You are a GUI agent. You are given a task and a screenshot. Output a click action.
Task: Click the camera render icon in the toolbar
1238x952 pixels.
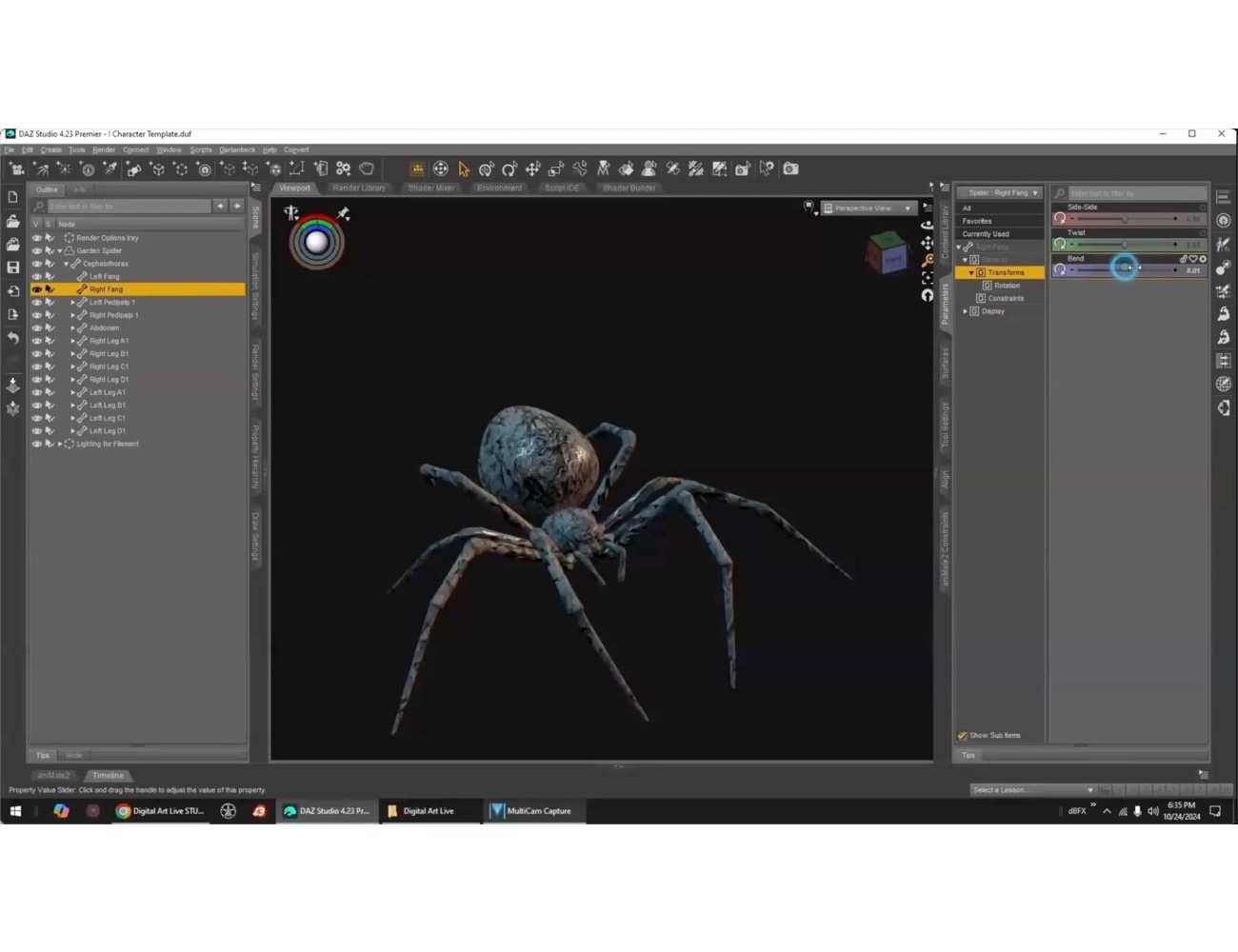(x=790, y=169)
